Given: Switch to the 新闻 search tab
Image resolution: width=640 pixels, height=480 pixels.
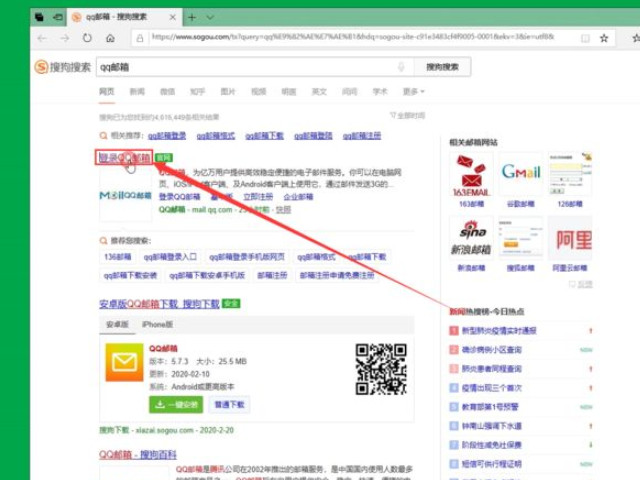Looking at the screenshot, I should pyautogui.click(x=137, y=91).
